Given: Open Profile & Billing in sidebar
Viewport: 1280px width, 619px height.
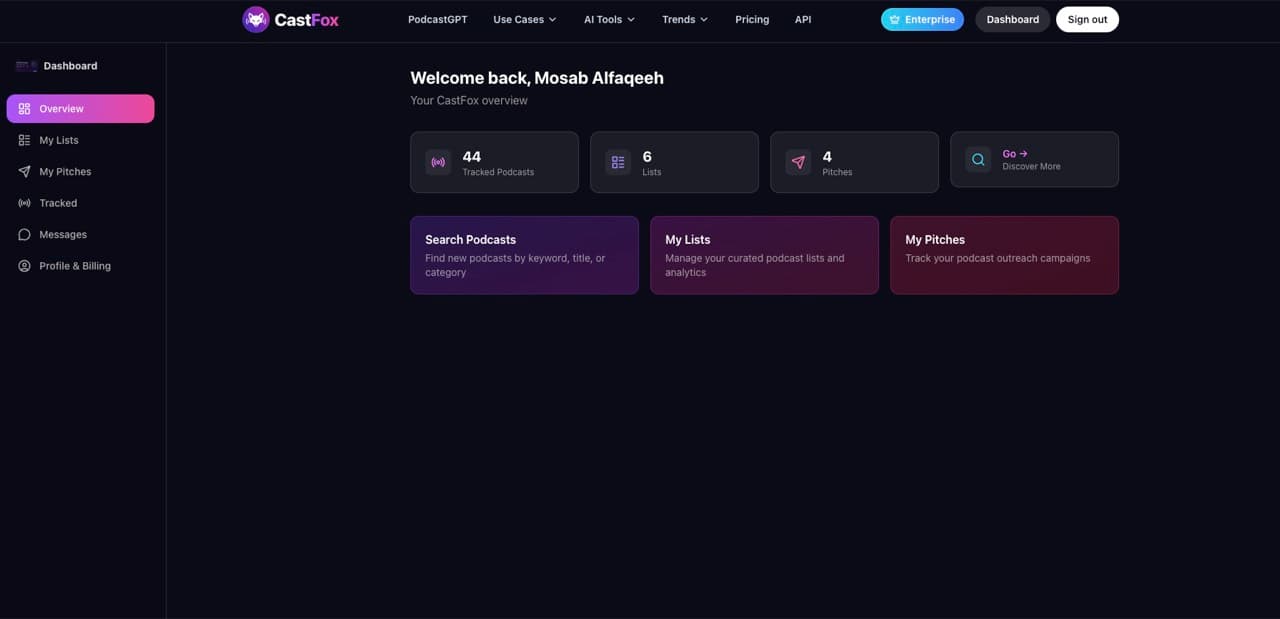Looking at the screenshot, I should pos(81,266).
